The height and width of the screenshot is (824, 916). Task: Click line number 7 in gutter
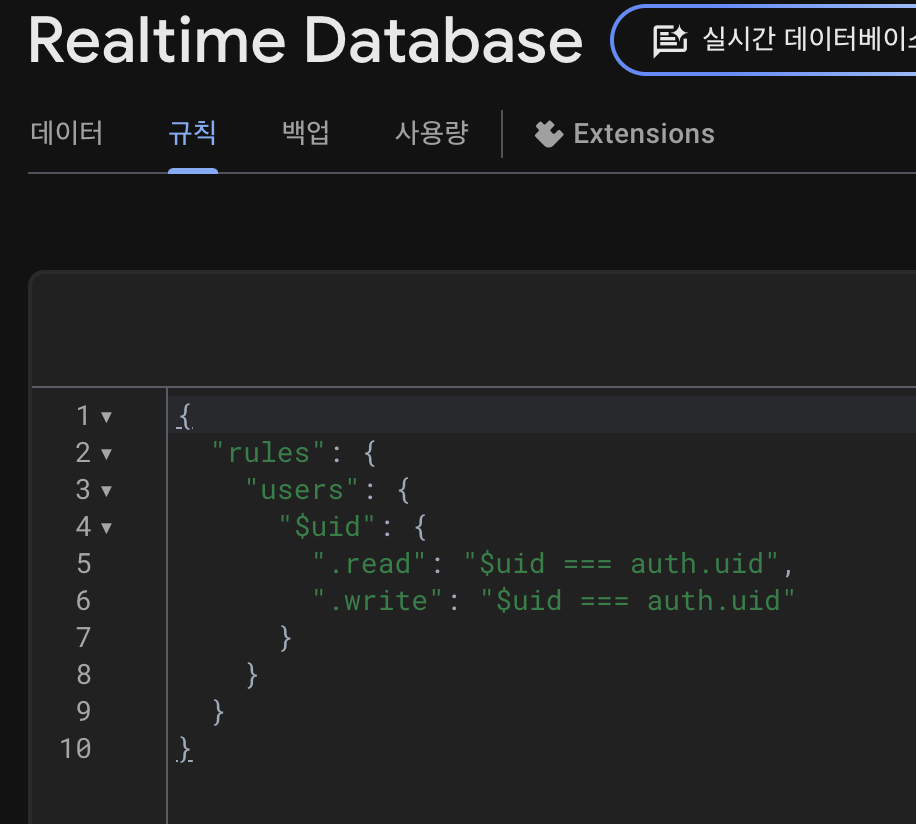[84, 638]
